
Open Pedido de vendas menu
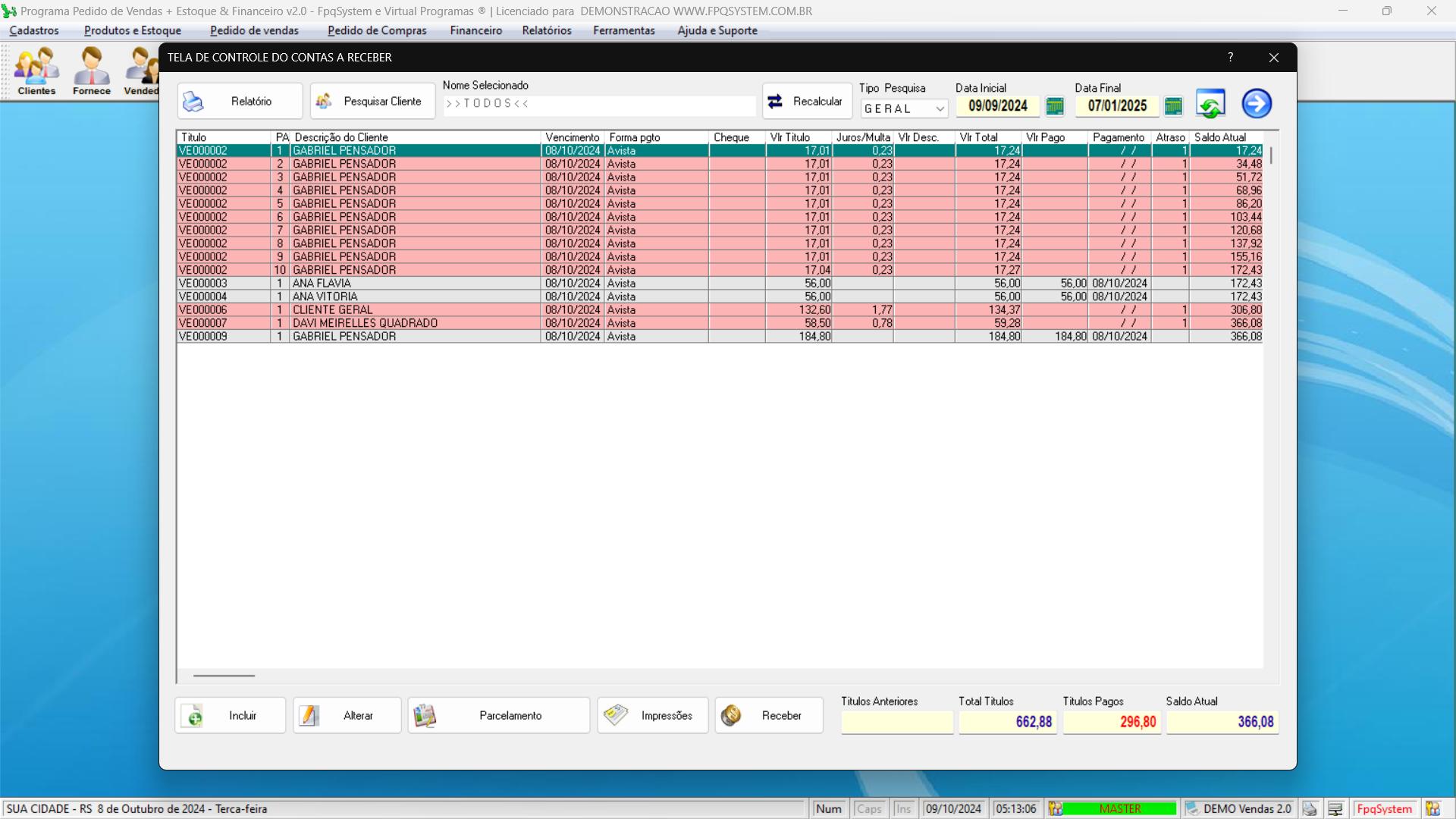point(254,30)
